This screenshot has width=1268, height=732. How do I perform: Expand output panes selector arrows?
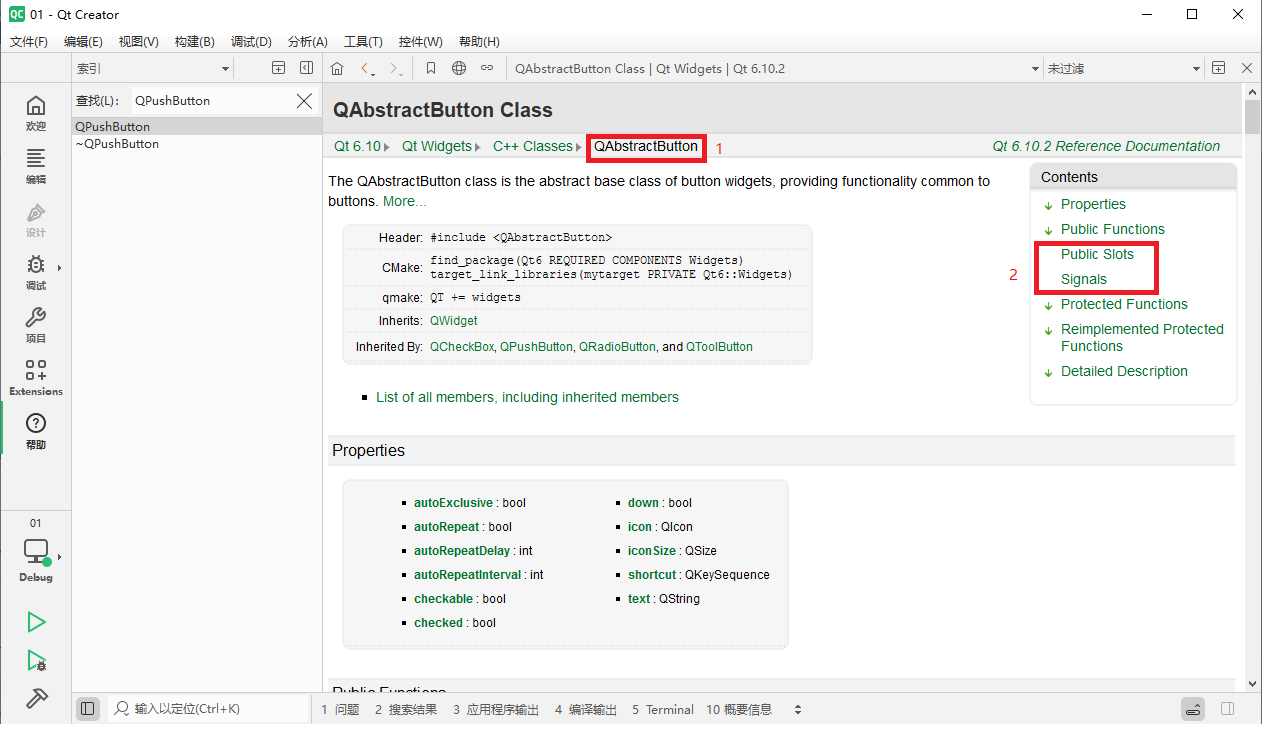(798, 709)
